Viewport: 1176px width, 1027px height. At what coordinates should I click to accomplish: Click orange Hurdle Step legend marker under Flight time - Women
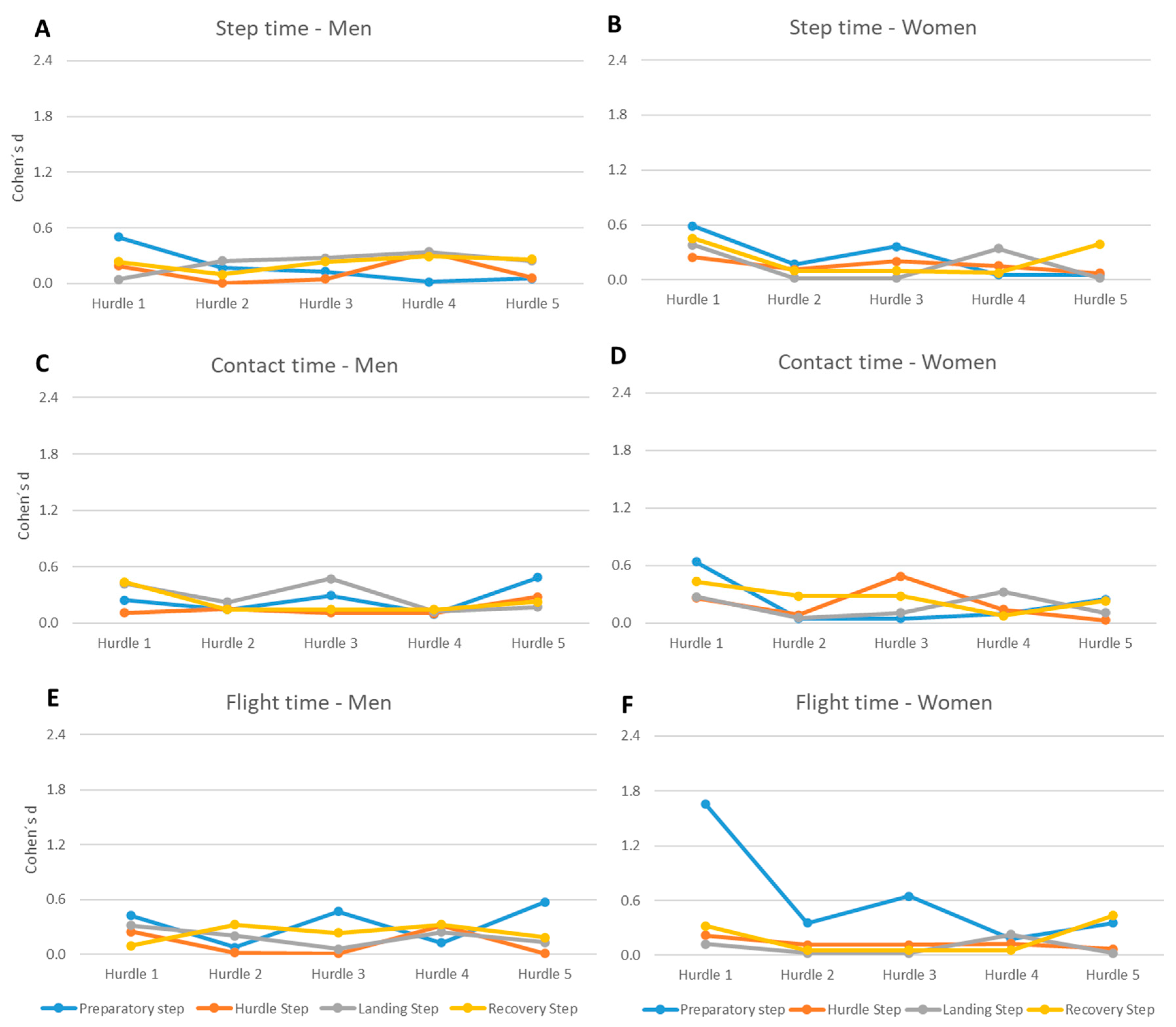807,1009
